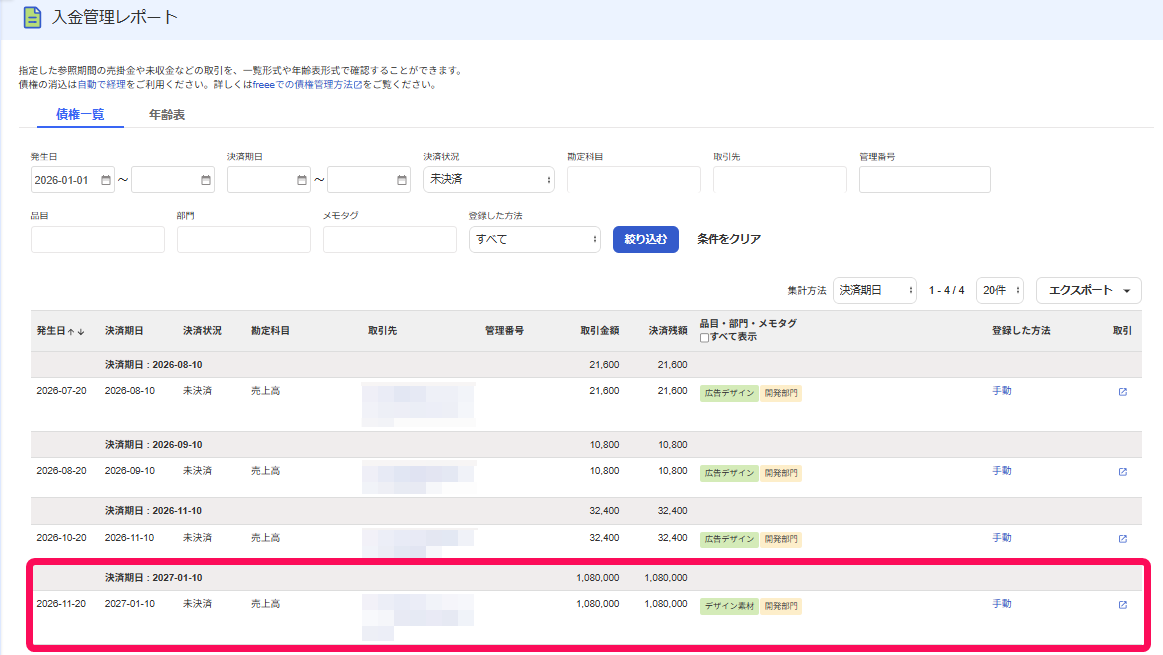The height and width of the screenshot is (655, 1163).
Task: Open freeeでの債権管理方法 help link
Action: tap(307, 85)
